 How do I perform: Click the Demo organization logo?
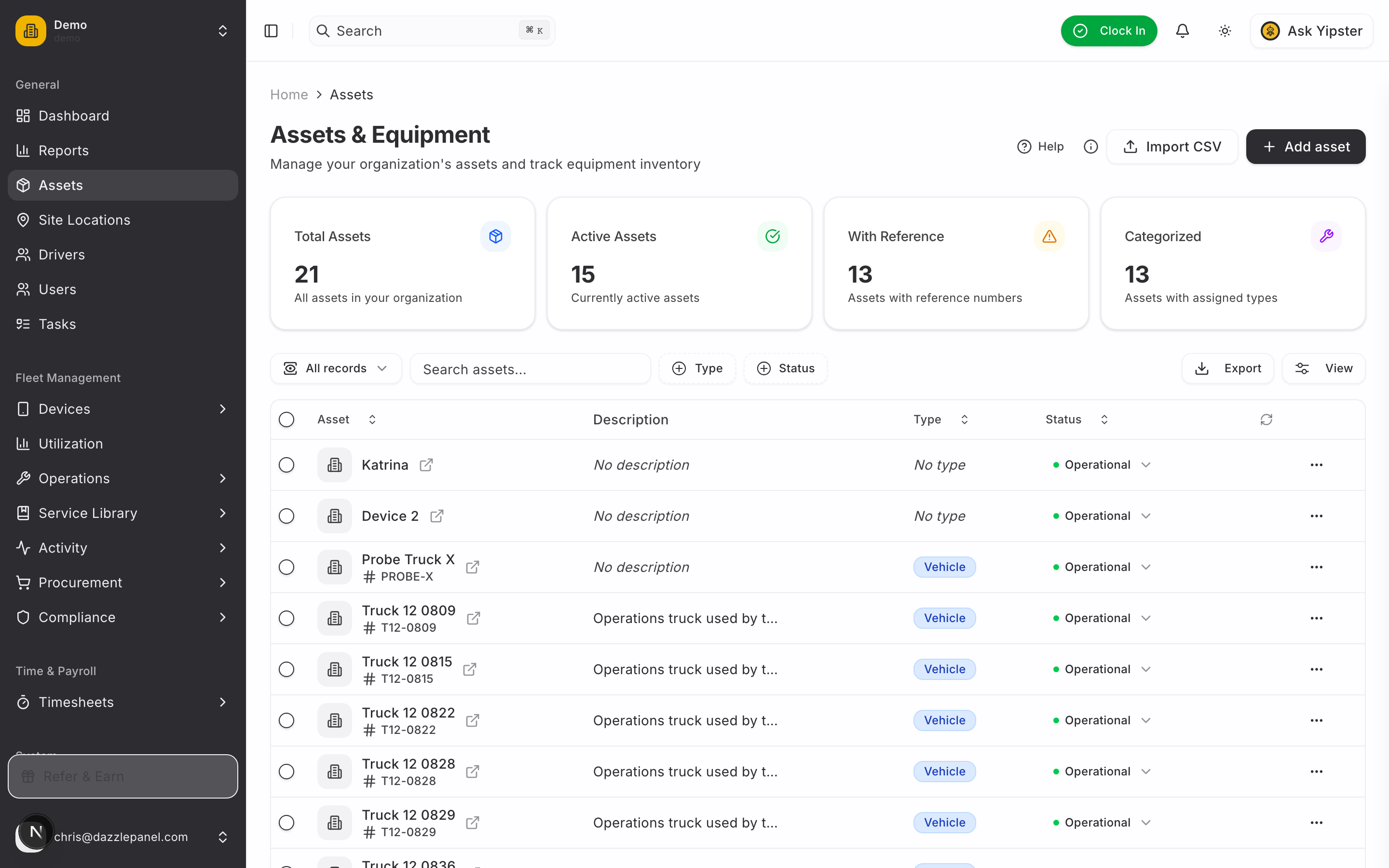pyautogui.click(x=31, y=31)
